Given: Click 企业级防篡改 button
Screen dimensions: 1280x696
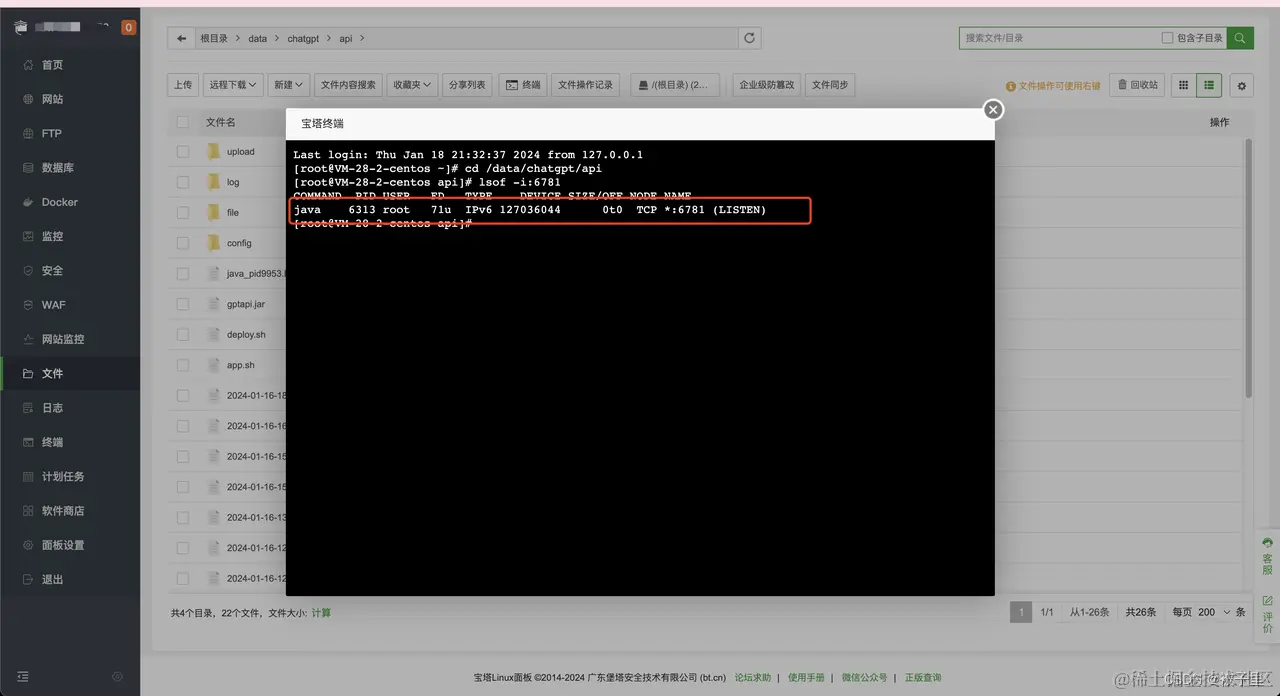Looking at the screenshot, I should tap(767, 85).
